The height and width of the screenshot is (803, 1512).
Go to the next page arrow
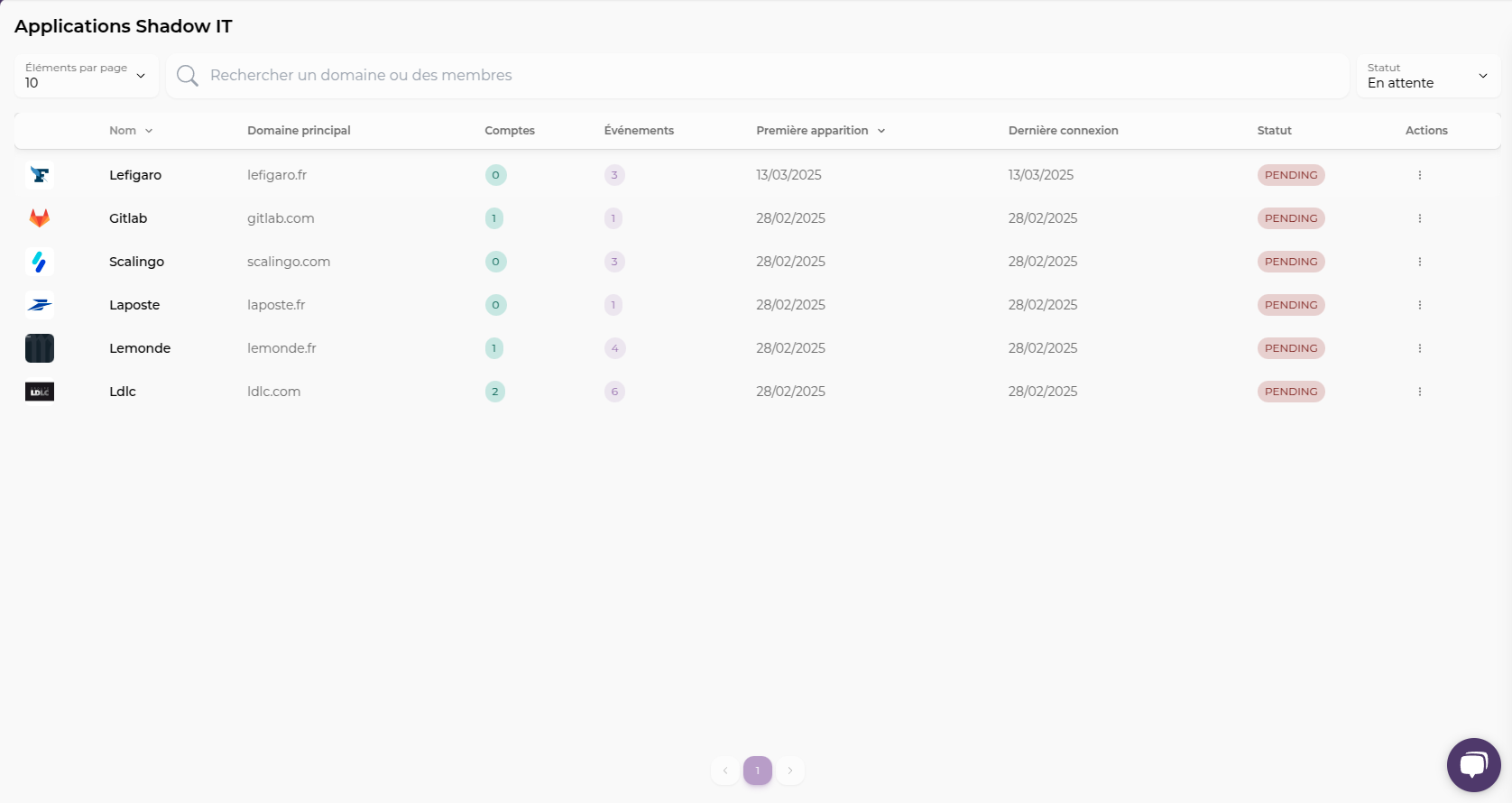(790, 771)
